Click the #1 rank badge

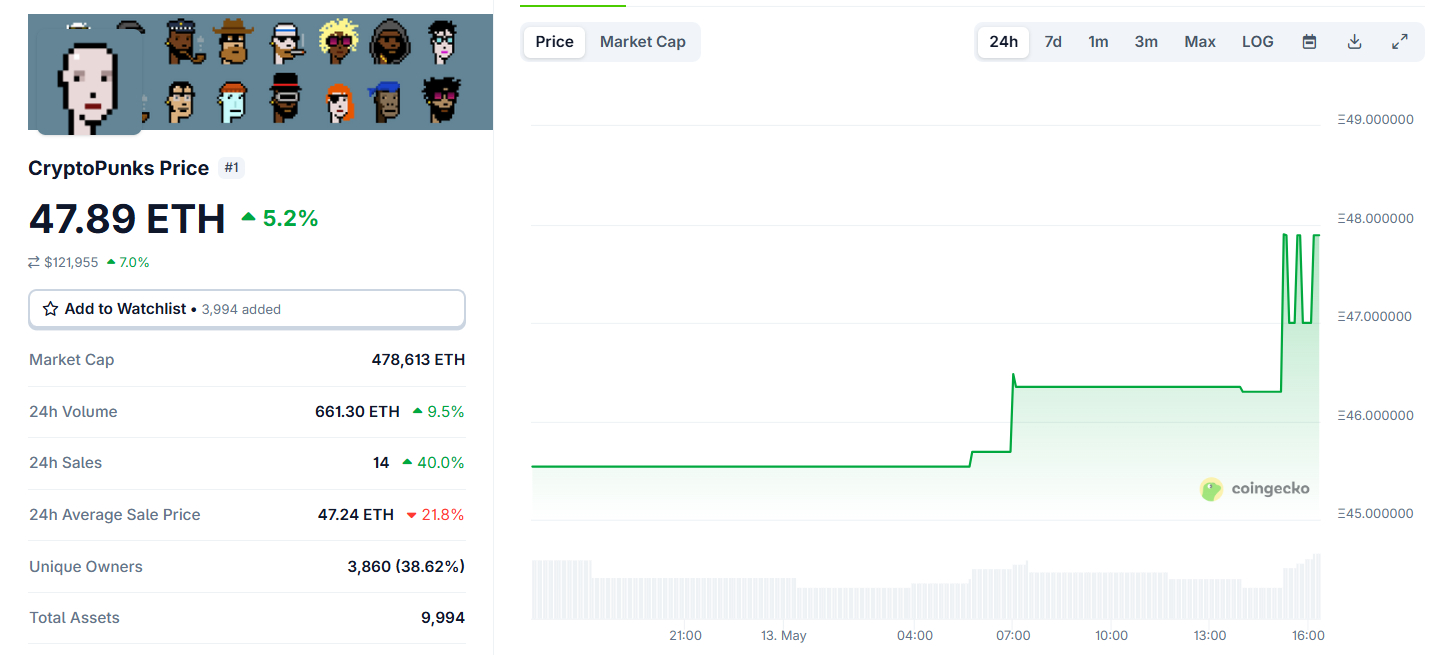231,168
